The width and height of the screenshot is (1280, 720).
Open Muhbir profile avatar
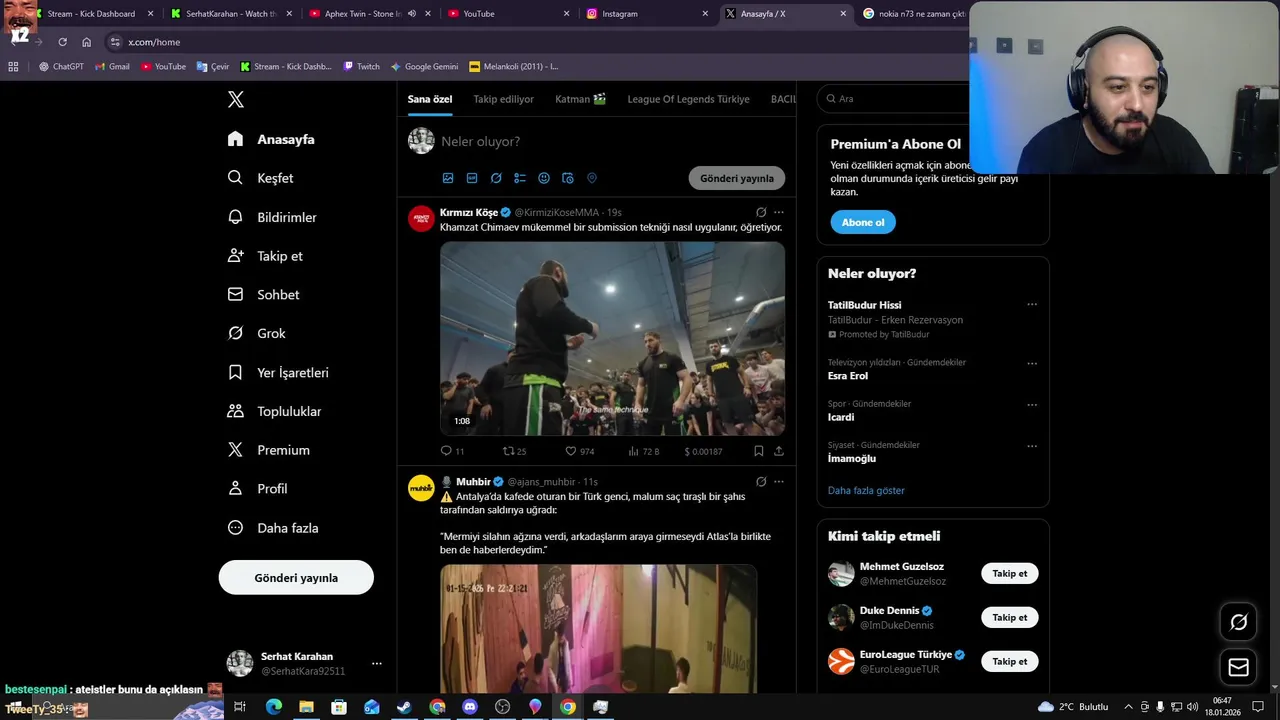click(421, 487)
